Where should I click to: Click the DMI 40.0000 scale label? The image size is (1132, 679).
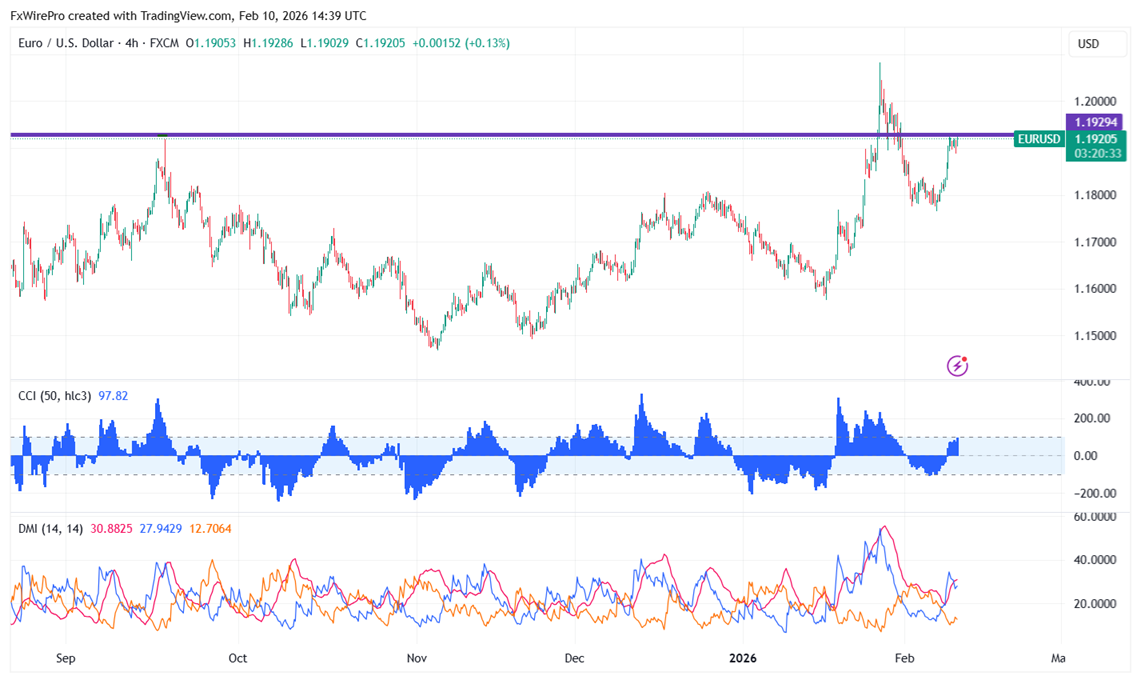click(x=1094, y=560)
